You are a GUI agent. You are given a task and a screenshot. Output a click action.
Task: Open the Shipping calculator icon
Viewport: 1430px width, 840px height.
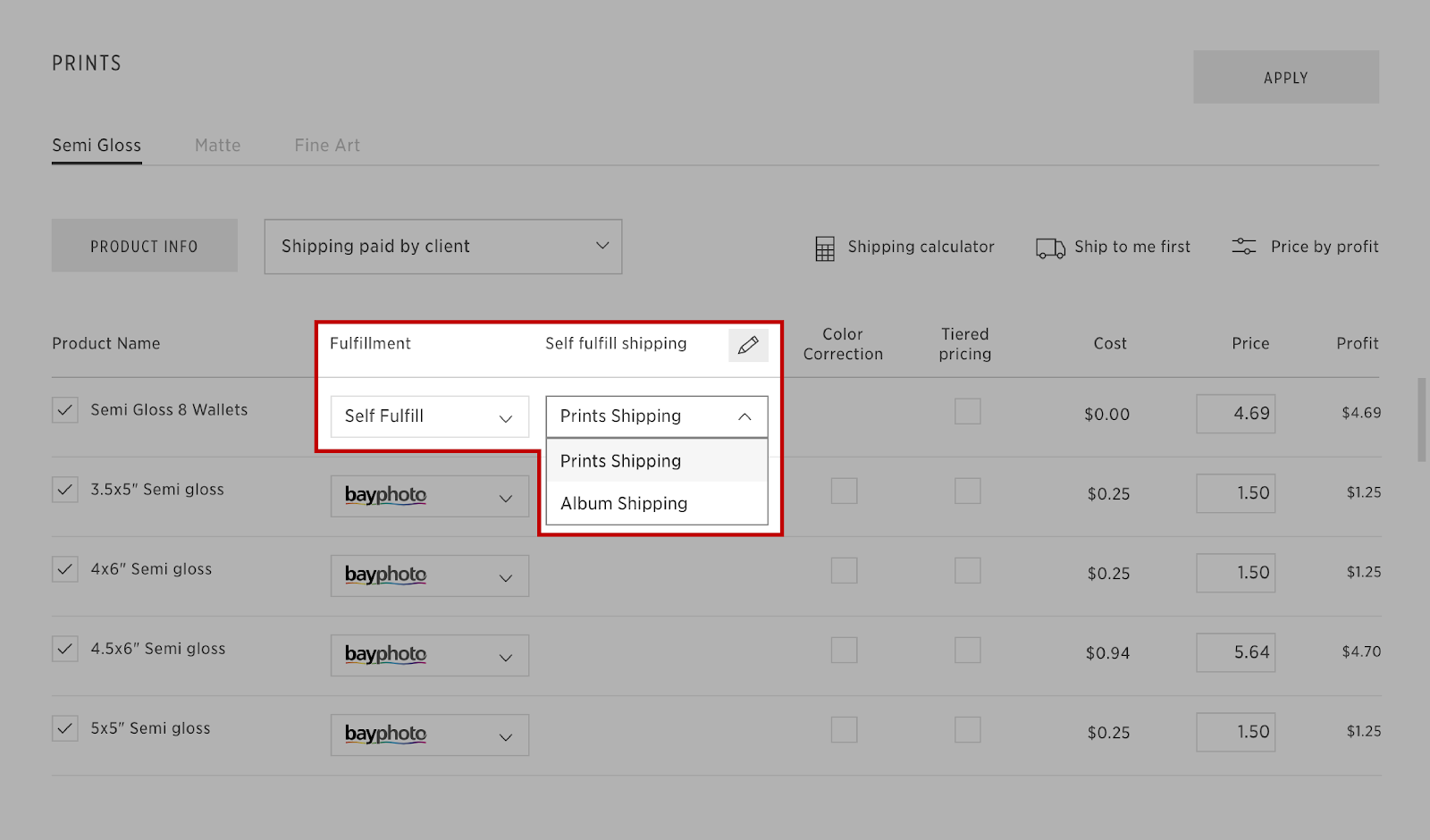coord(825,248)
